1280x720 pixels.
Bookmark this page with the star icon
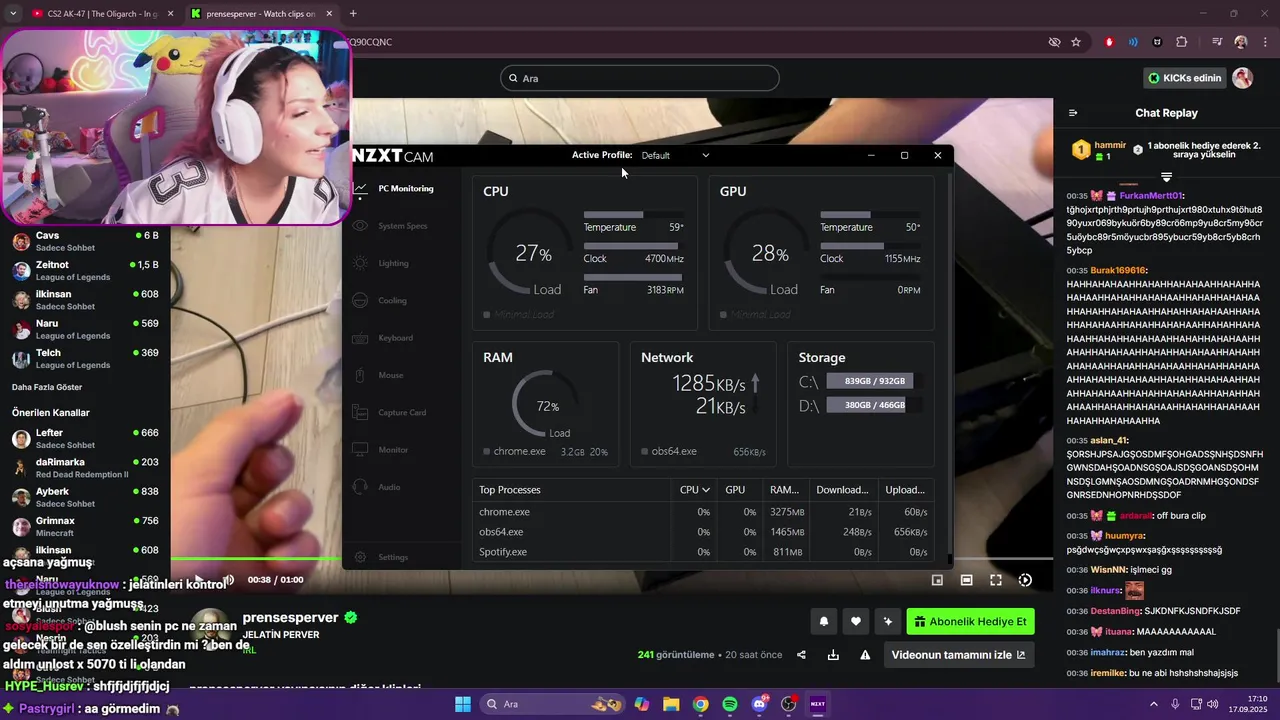[x=1076, y=42]
